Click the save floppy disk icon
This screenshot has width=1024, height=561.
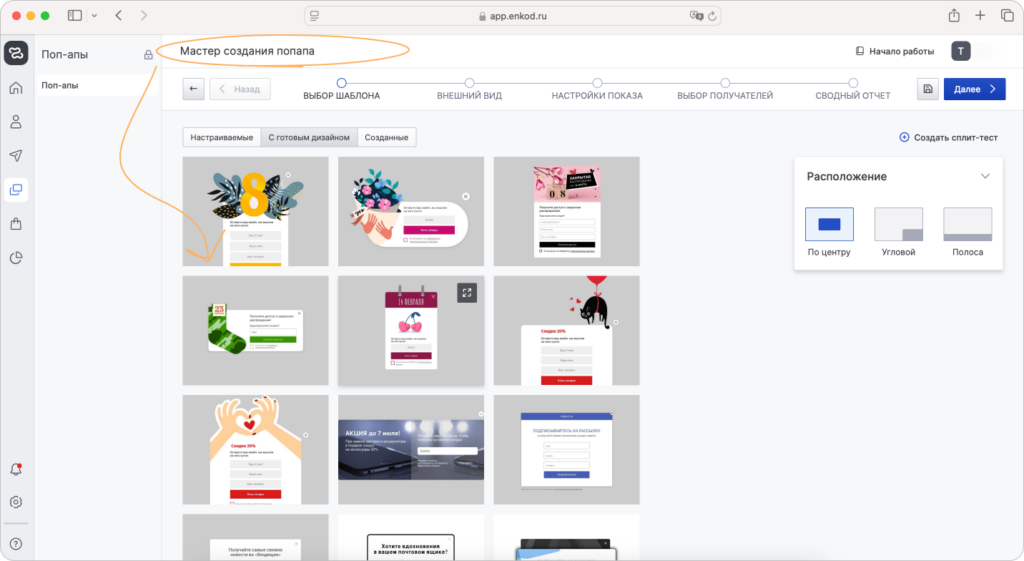click(927, 89)
